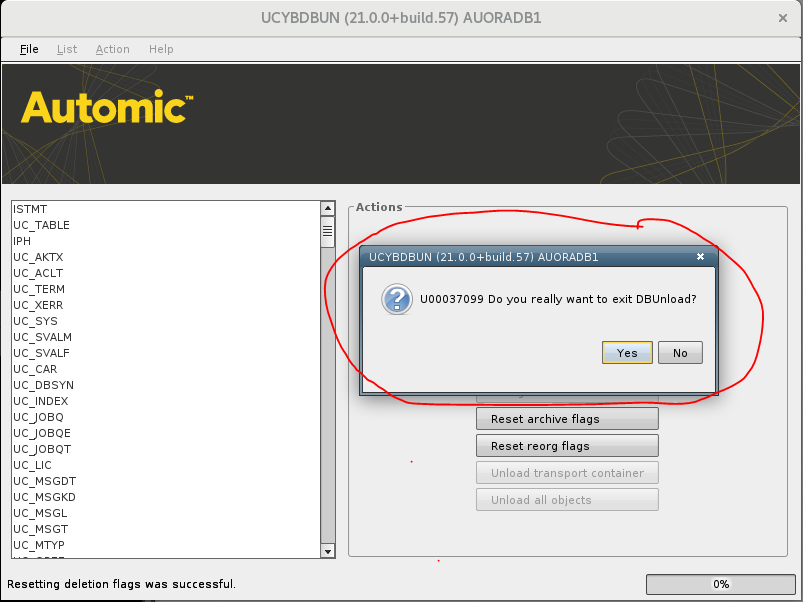The height and width of the screenshot is (602, 803).
Task: Click the Automic logo in banner
Action: (x=107, y=106)
